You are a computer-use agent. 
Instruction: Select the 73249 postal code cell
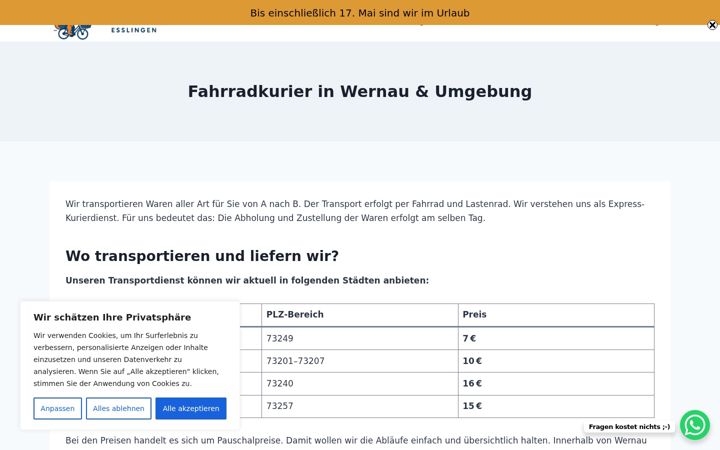[360, 338]
